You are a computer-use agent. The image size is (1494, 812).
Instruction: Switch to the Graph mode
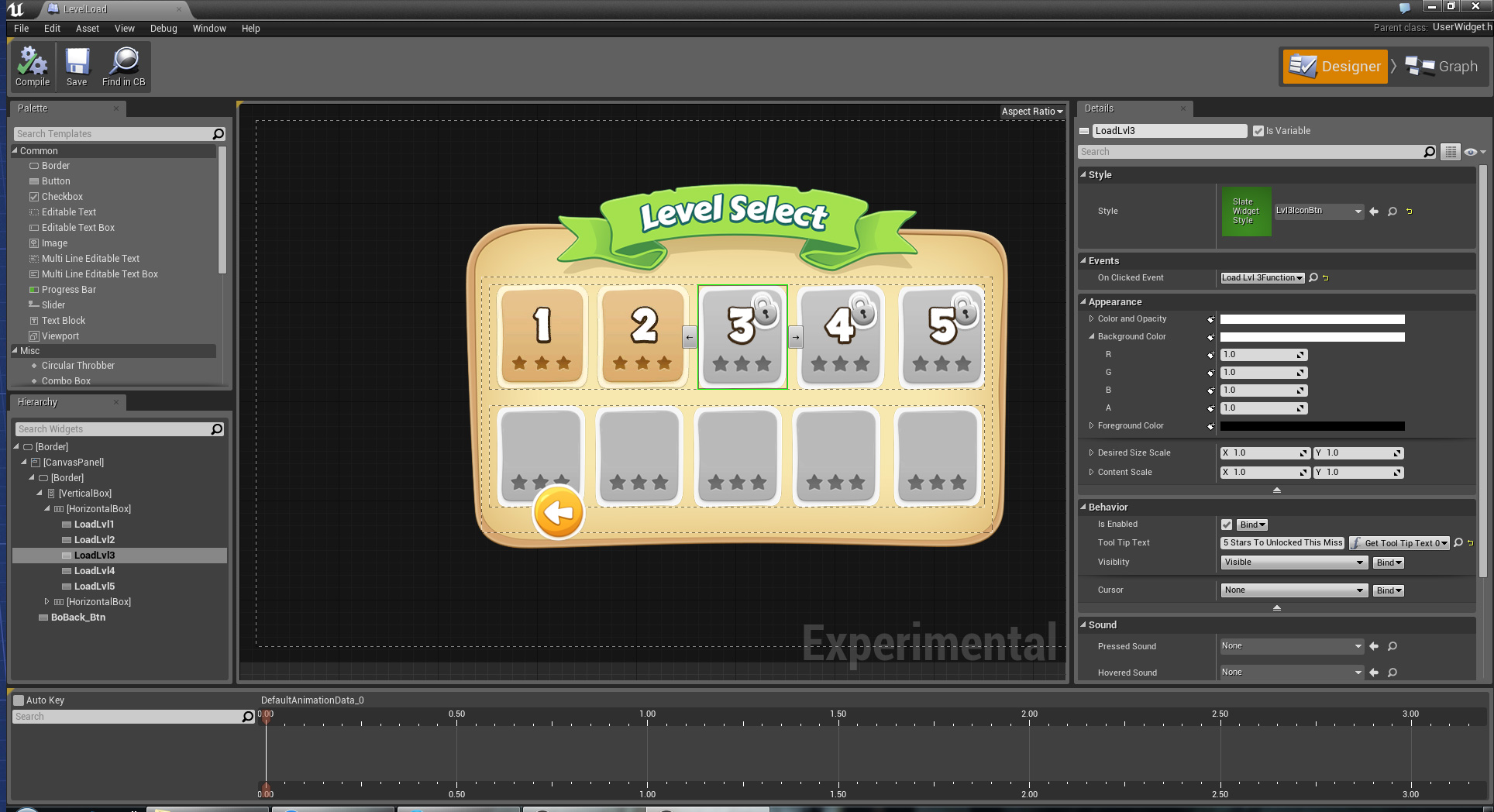(1442, 67)
